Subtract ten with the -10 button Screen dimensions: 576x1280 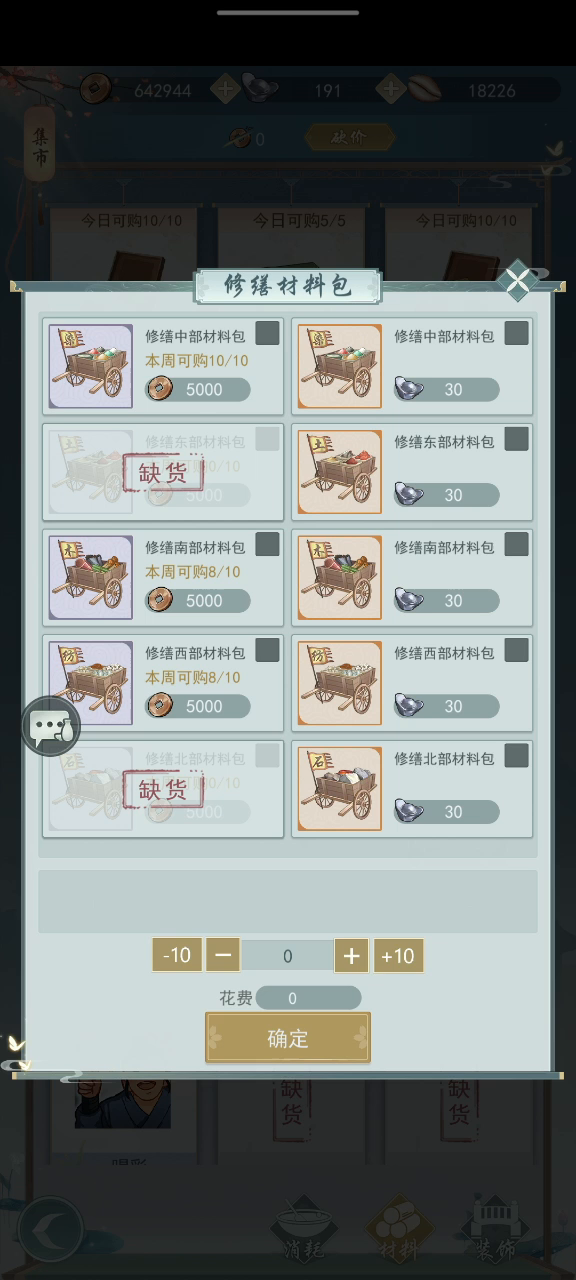[176, 956]
